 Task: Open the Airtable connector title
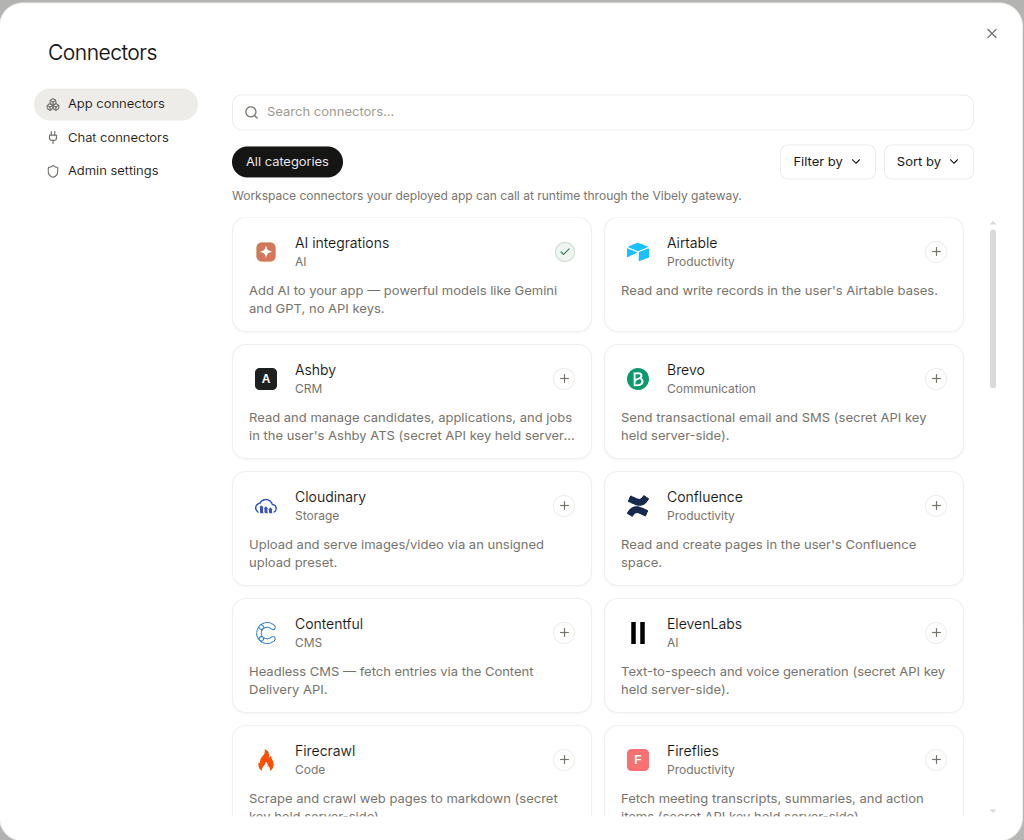[692, 243]
